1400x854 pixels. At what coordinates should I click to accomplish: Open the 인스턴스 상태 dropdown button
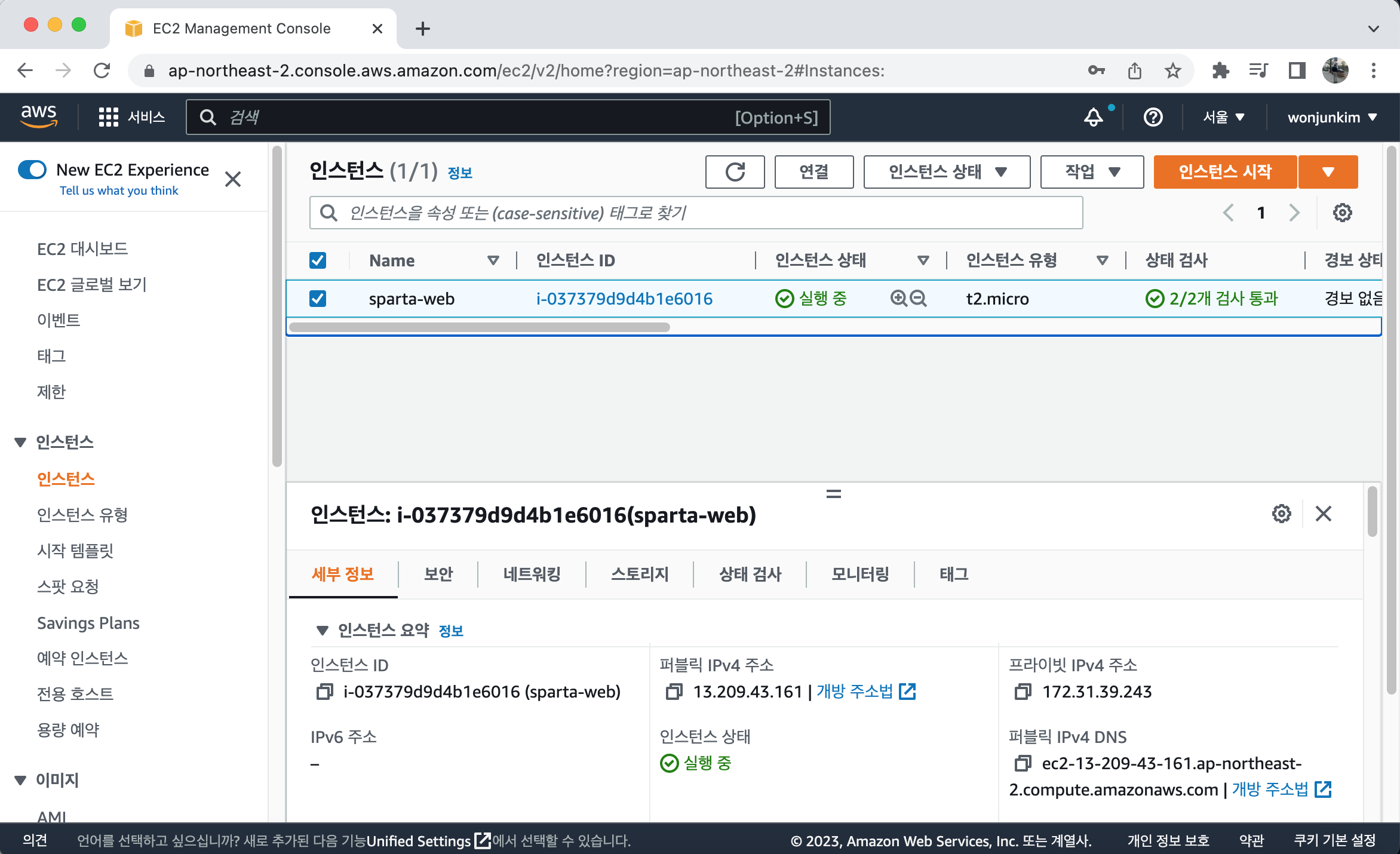click(947, 172)
